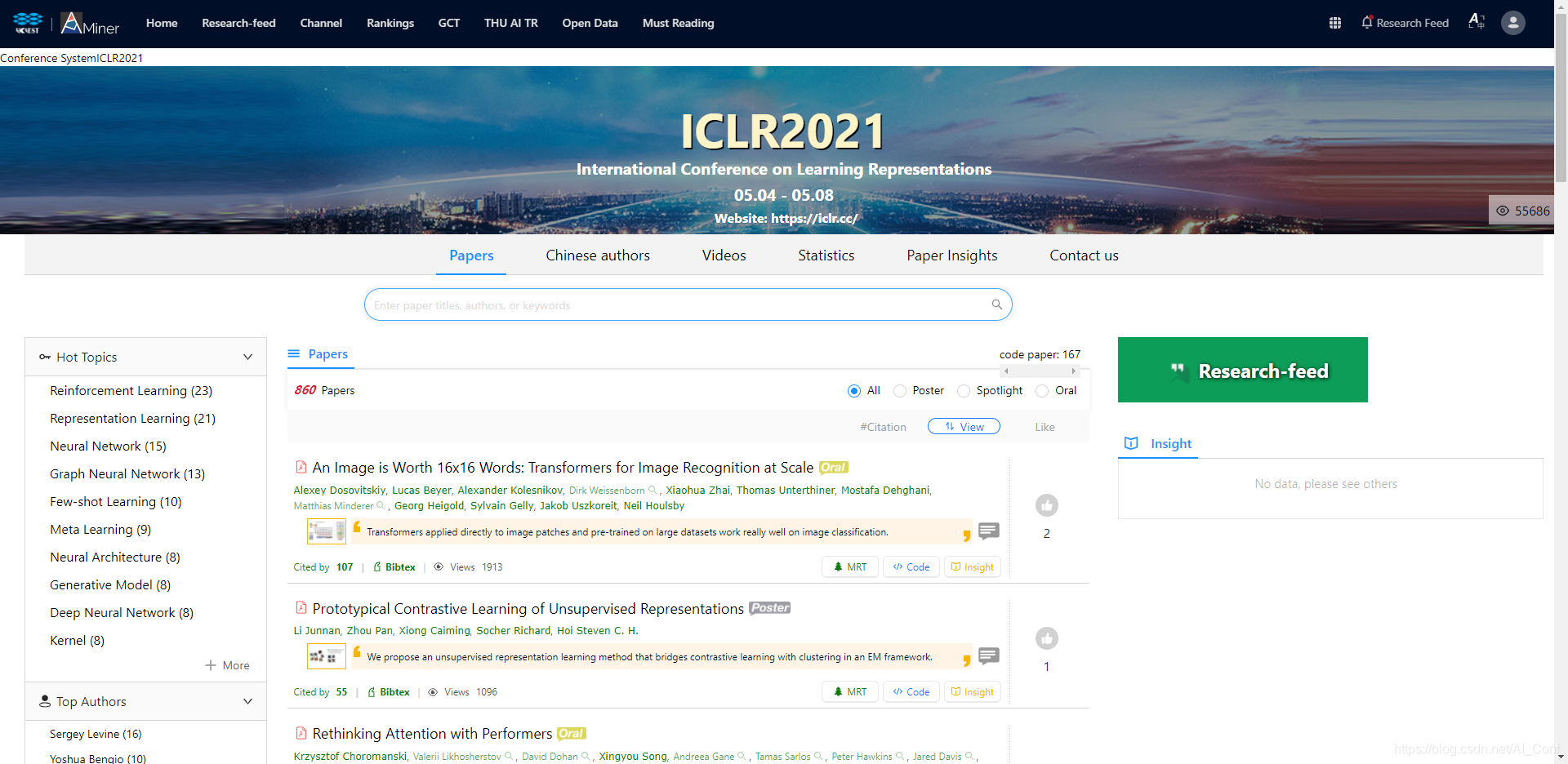This screenshot has height=764, width=1568.
Task: Click the green Research-feed banner button
Action: (x=1242, y=370)
